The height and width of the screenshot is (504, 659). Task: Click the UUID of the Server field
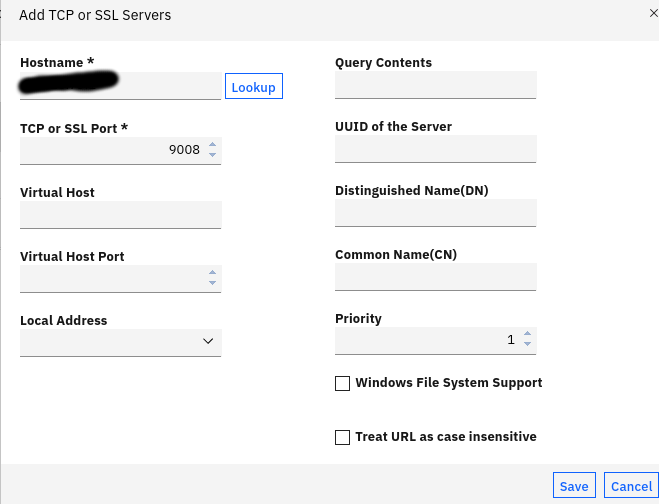pyautogui.click(x=435, y=149)
